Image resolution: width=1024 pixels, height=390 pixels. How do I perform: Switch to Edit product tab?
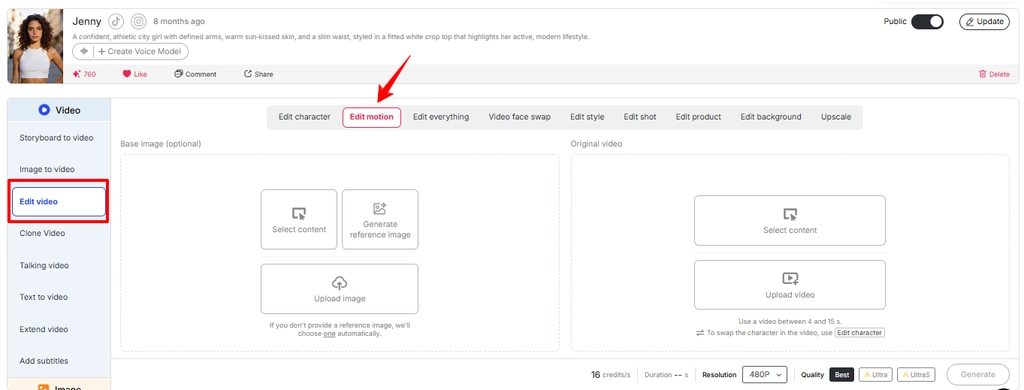coord(698,117)
